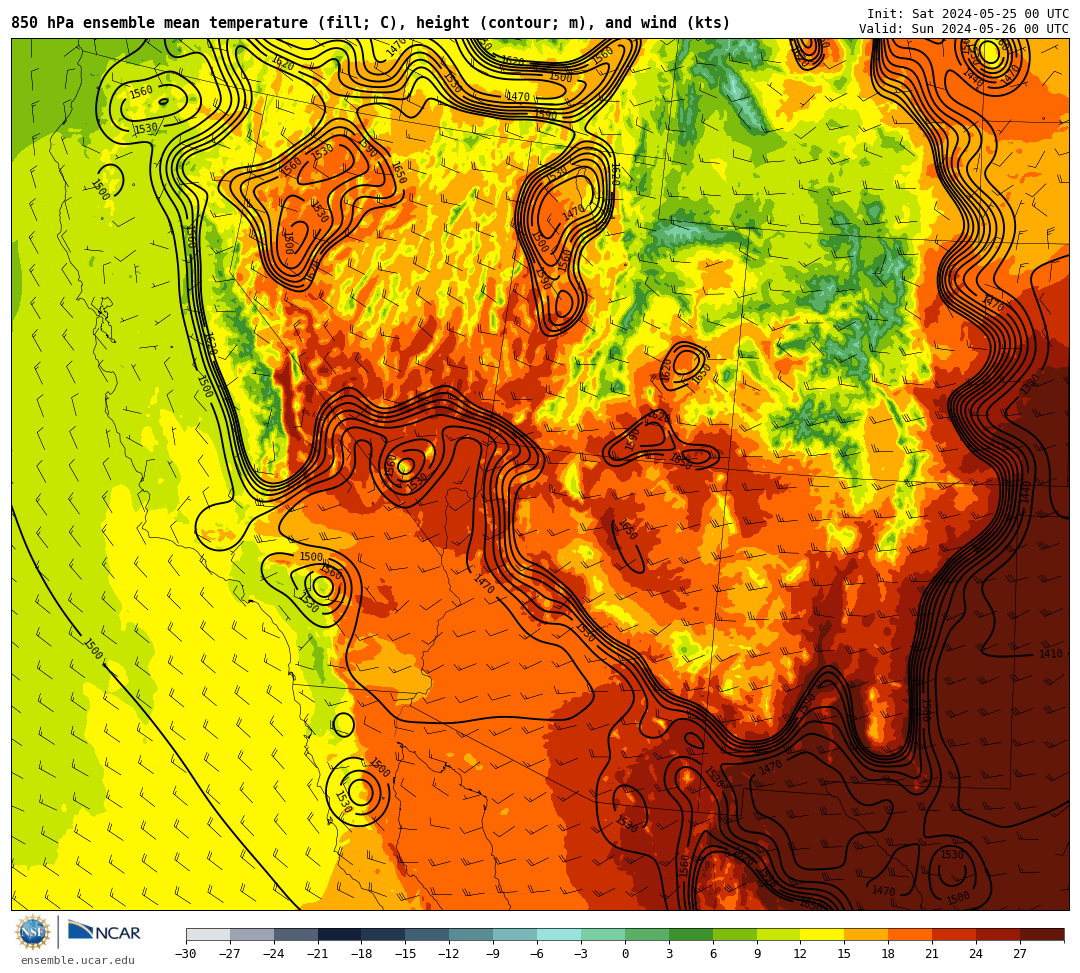Click the −6 colorbar label
The image size is (1080, 973).
537,954
